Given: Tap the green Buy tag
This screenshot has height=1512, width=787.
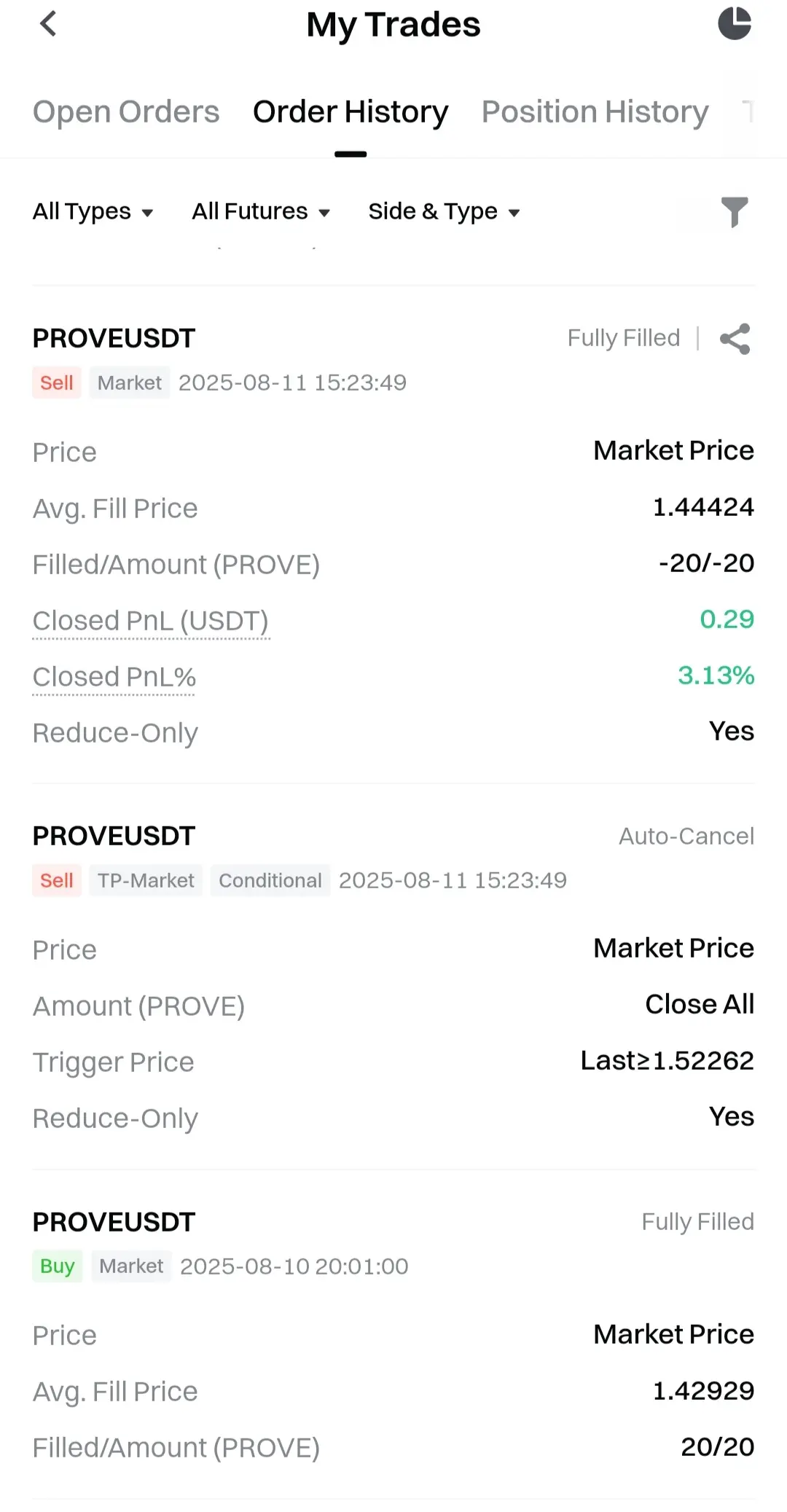Looking at the screenshot, I should pyautogui.click(x=58, y=1266).
